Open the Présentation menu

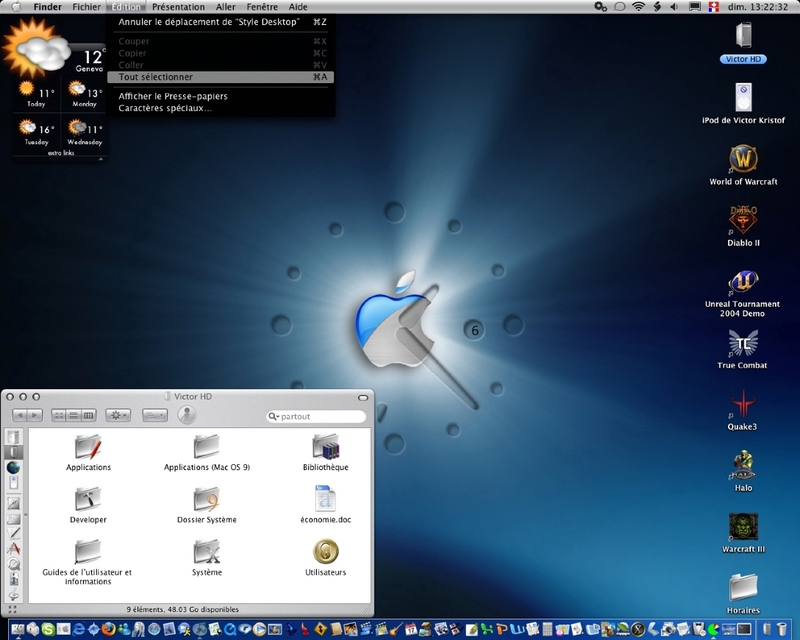pos(178,7)
